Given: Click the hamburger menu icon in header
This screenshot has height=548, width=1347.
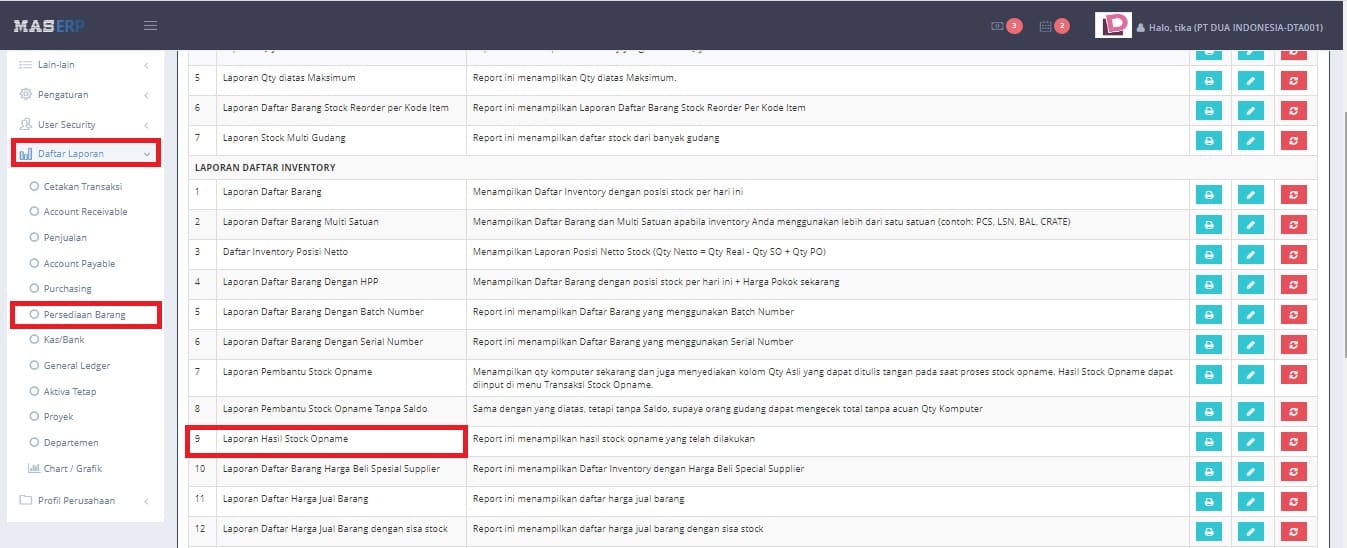Looking at the screenshot, I should click(x=150, y=25).
